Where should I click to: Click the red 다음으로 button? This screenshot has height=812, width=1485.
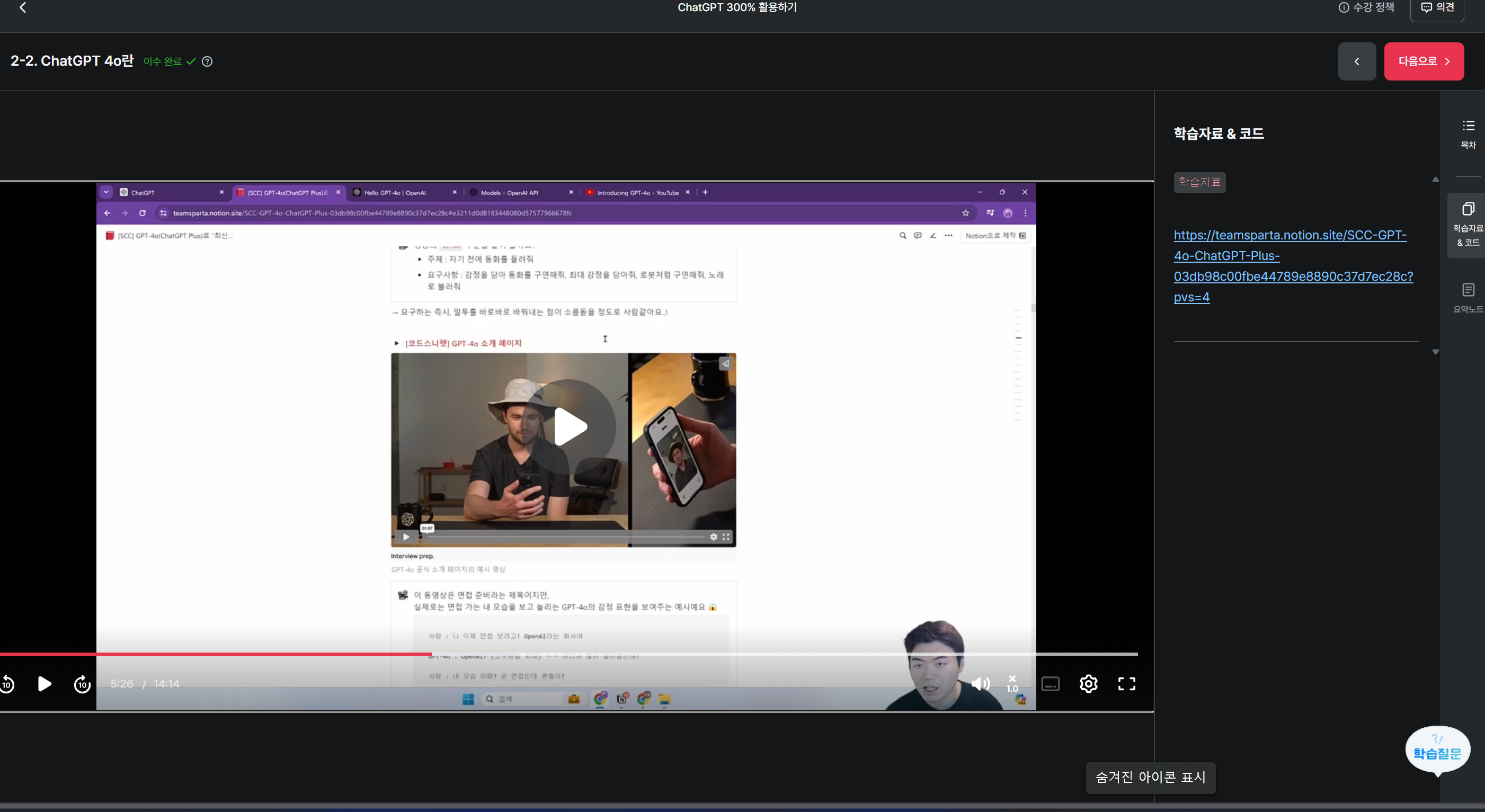pyautogui.click(x=1424, y=61)
